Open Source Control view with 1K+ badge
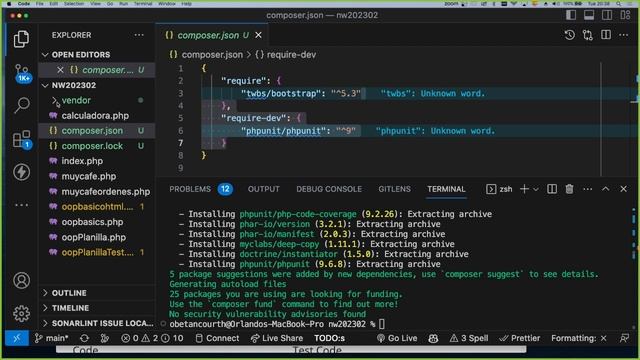 click(x=22, y=73)
